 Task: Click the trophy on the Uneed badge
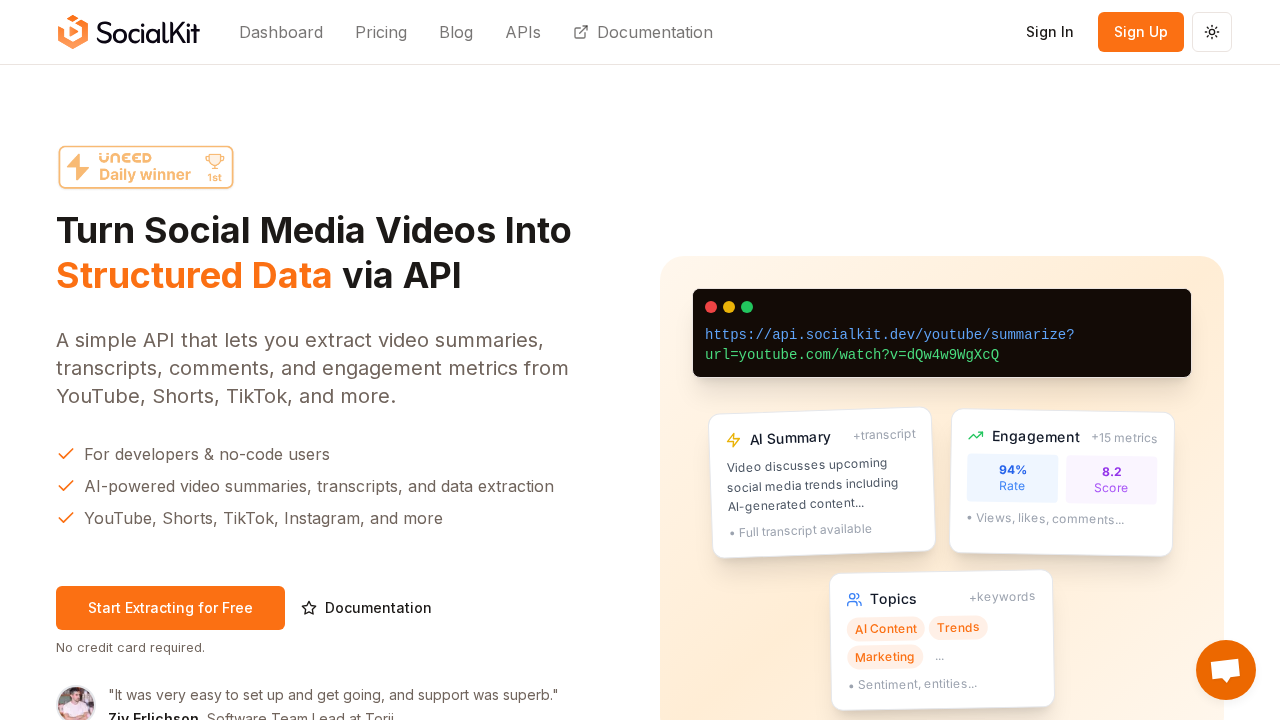[214, 160]
